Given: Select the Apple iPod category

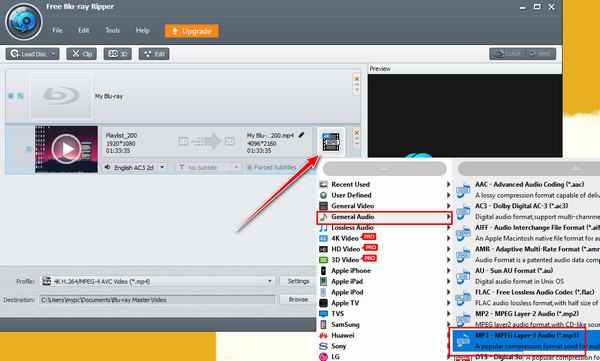Looking at the screenshot, I should click(x=385, y=292).
